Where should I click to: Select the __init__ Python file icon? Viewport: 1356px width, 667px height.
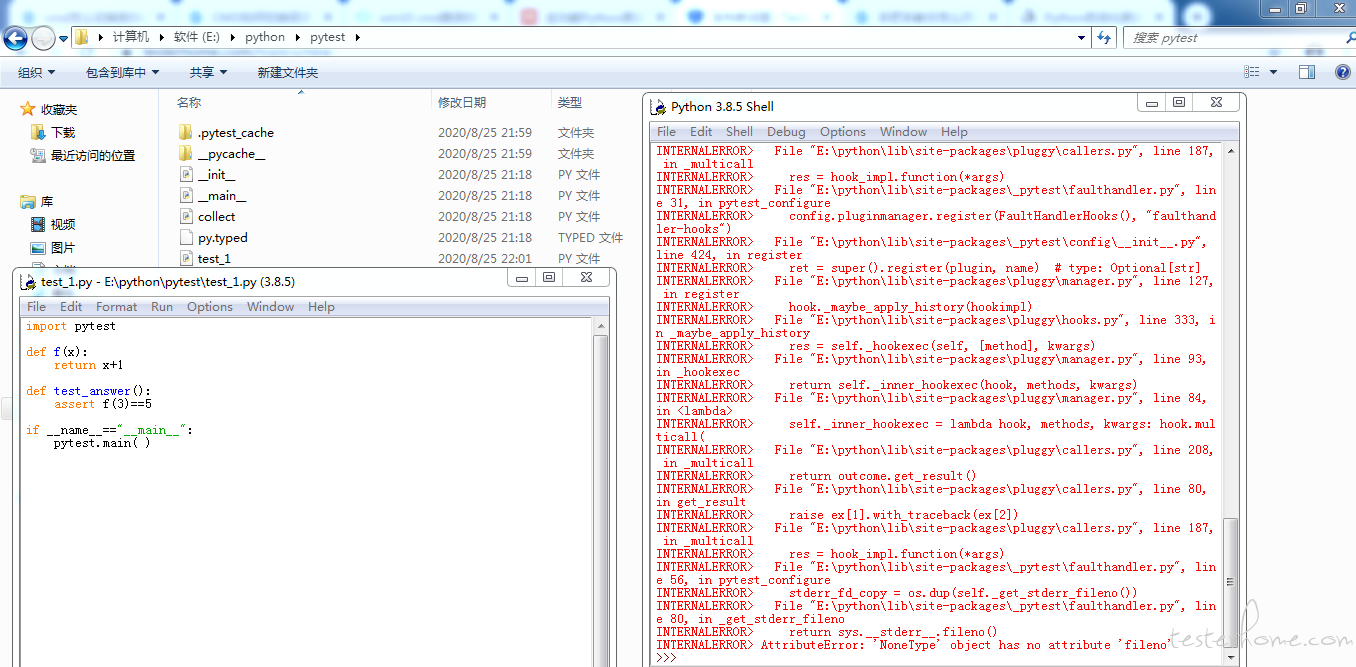pyautogui.click(x=186, y=174)
